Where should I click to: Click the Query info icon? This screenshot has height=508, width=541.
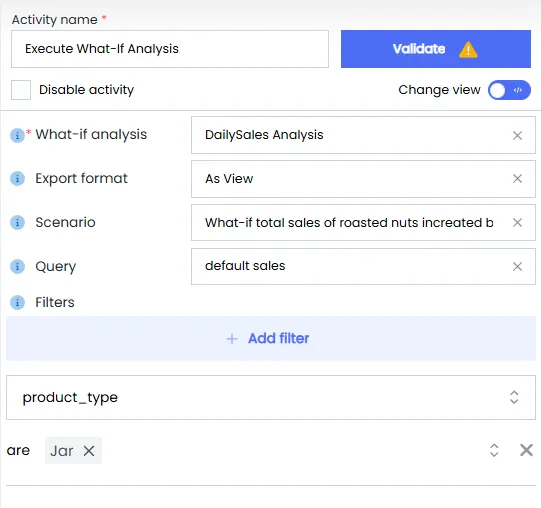(17, 266)
